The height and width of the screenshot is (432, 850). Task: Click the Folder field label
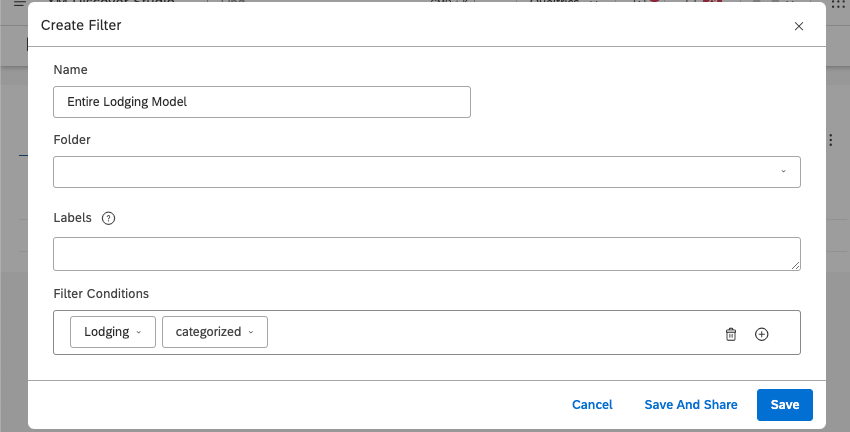coord(72,140)
